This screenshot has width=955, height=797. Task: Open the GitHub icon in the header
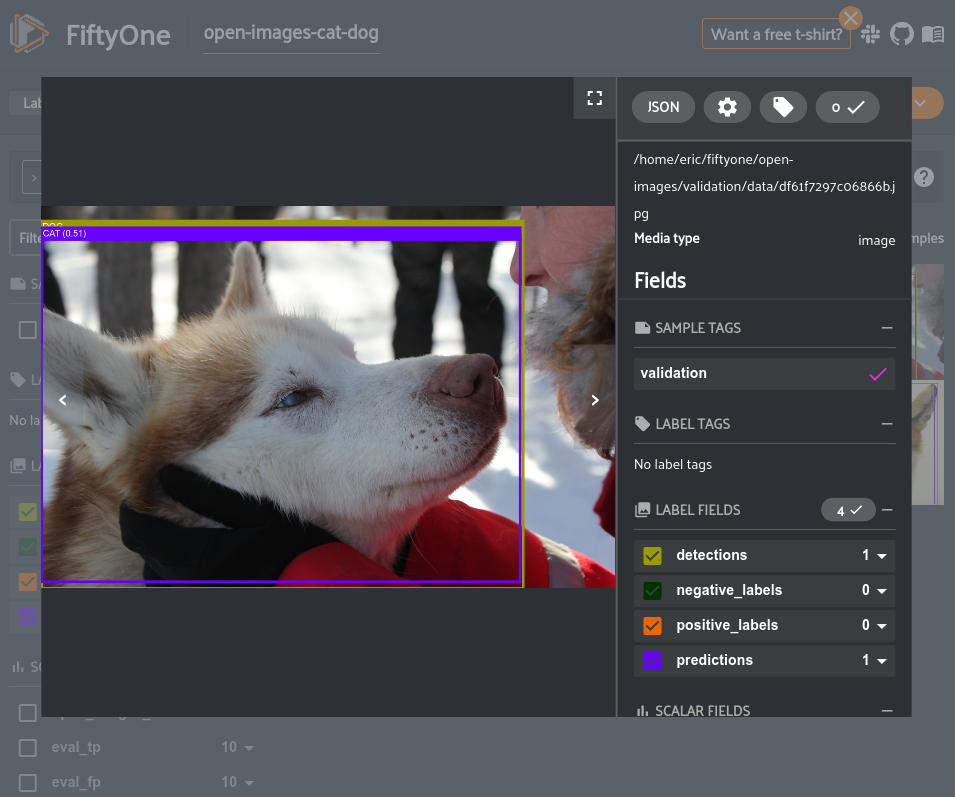click(901, 35)
